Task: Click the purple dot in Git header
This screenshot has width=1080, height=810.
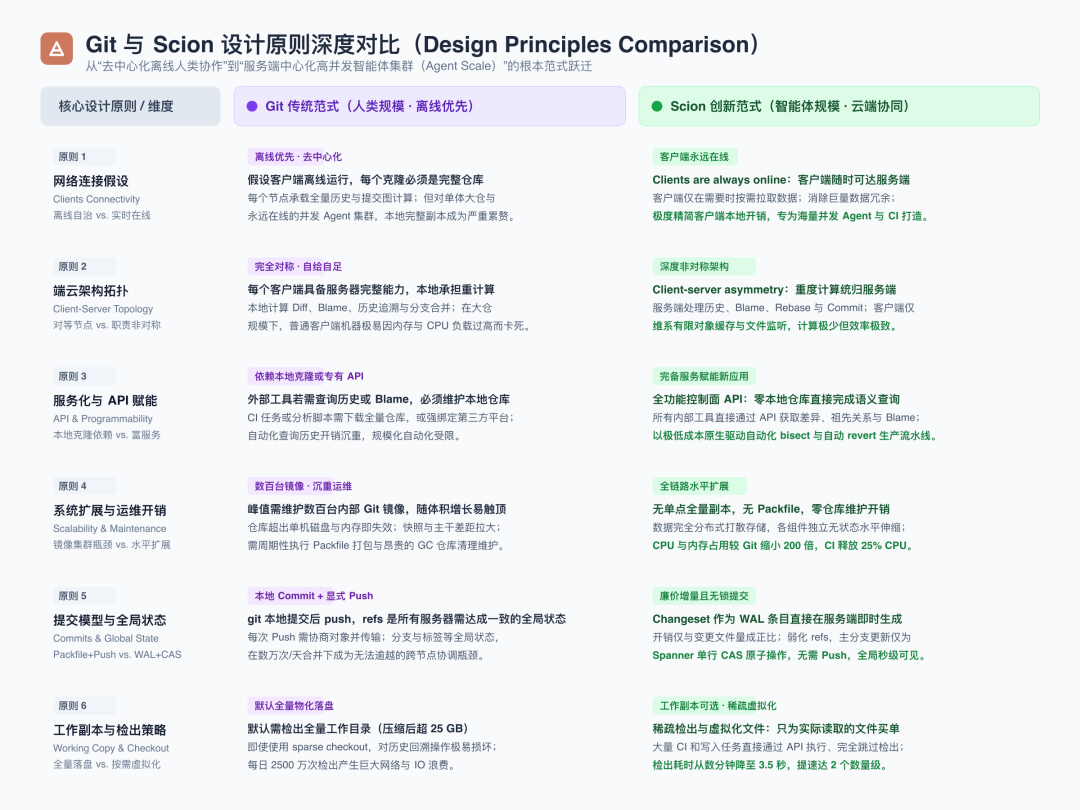Action: pos(252,106)
